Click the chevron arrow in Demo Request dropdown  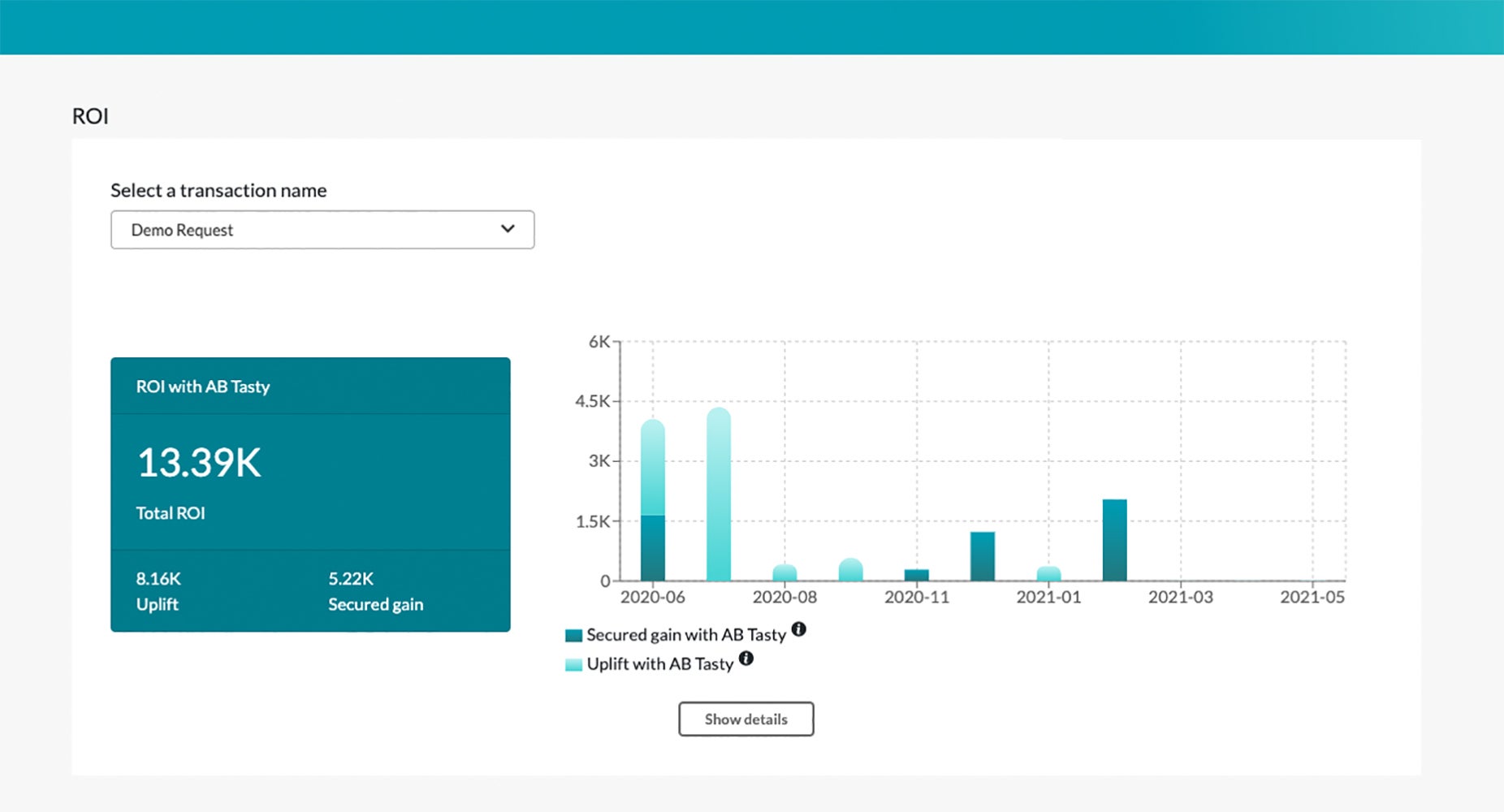coord(508,229)
